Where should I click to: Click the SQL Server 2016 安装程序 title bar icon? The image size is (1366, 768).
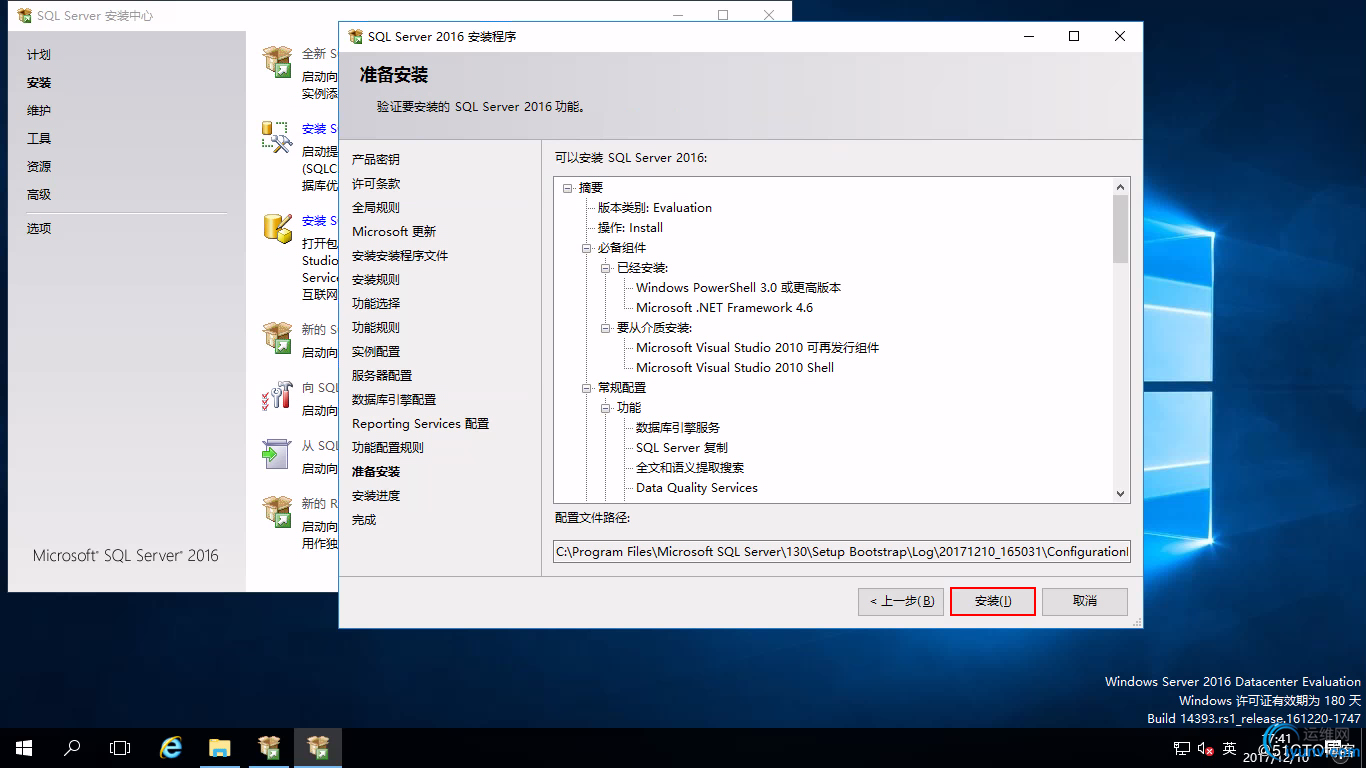tap(356, 36)
